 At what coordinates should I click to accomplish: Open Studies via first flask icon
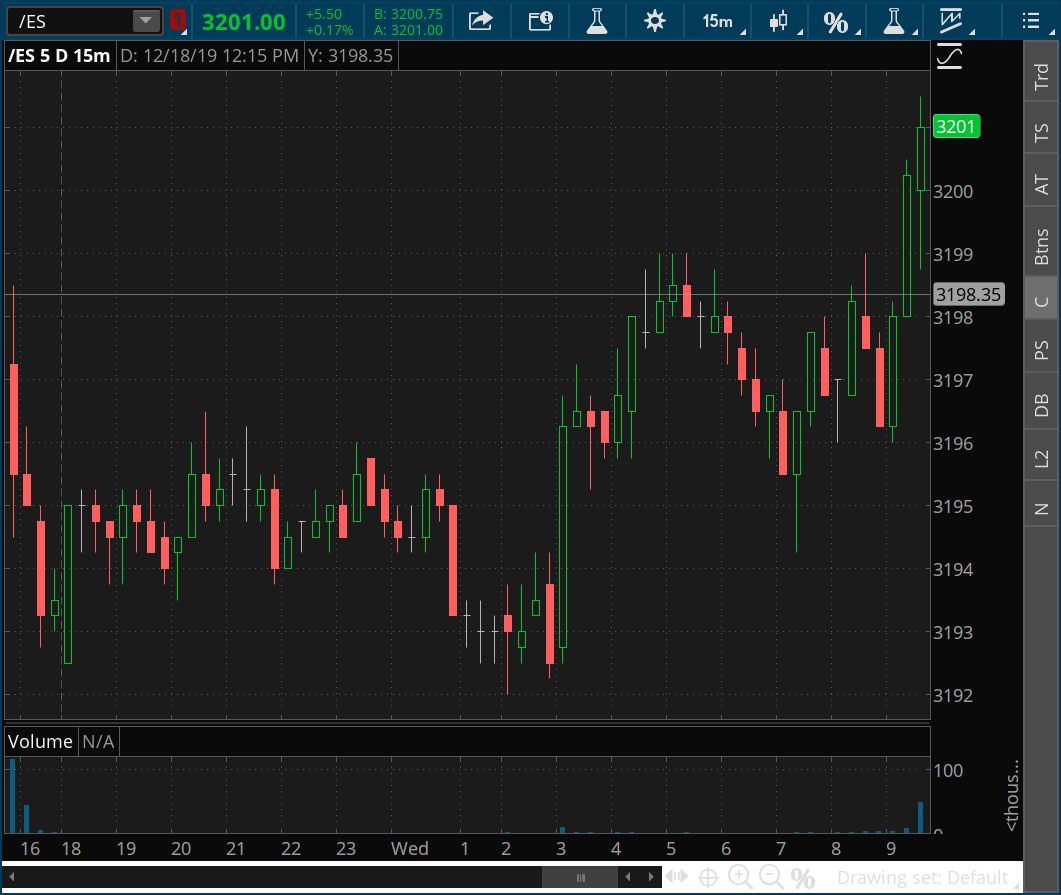tap(597, 21)
